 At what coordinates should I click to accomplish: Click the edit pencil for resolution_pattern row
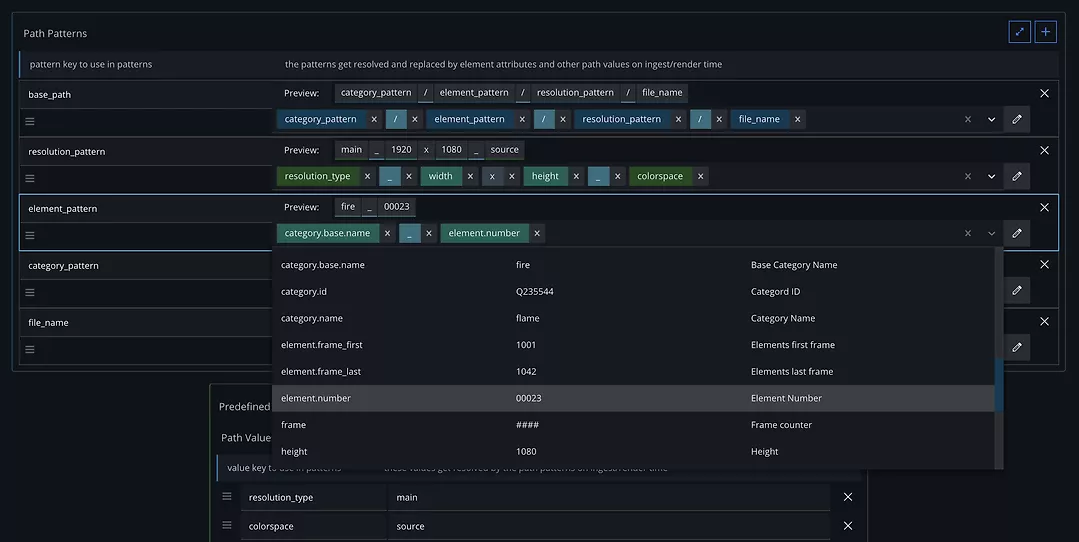(1017, 176)
